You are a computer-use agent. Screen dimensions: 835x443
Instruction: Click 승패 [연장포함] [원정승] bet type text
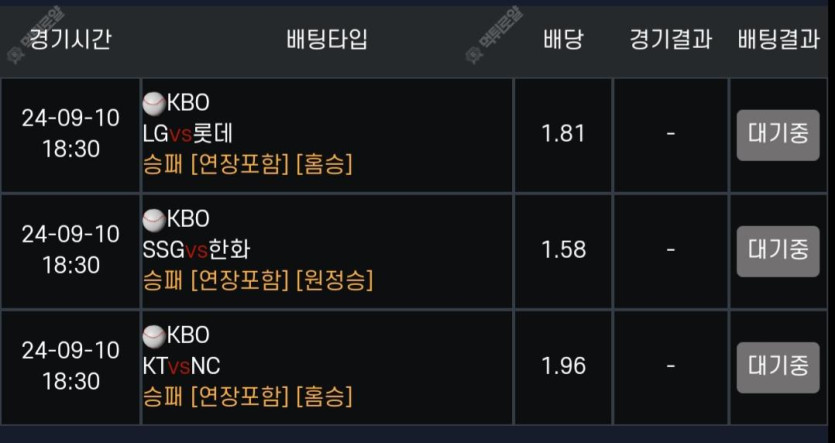coord(258,280)
